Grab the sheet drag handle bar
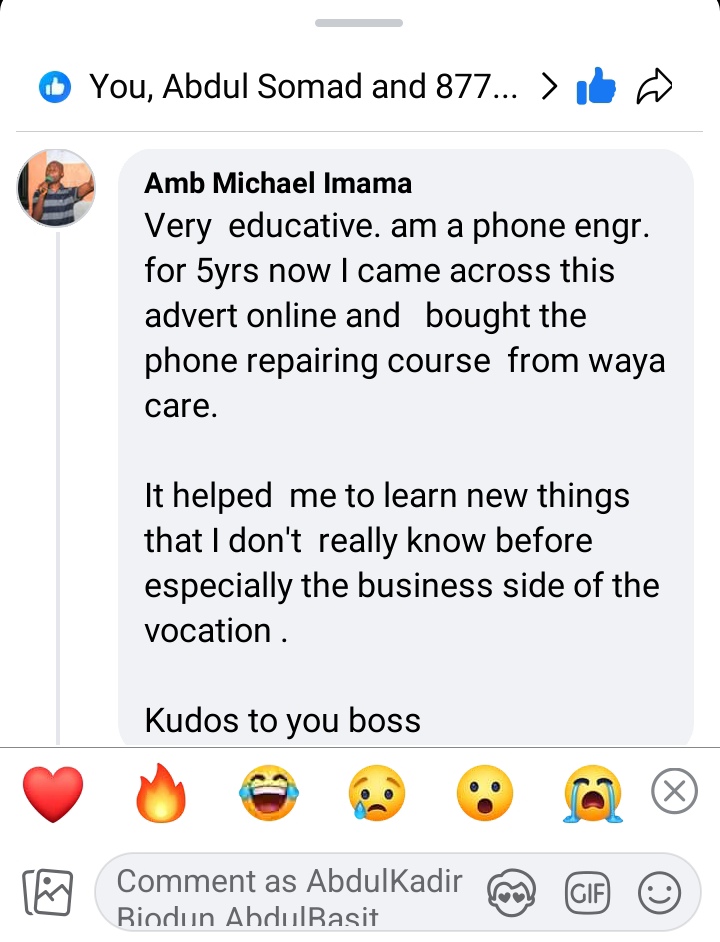The image size is (720, 942). 359,23
